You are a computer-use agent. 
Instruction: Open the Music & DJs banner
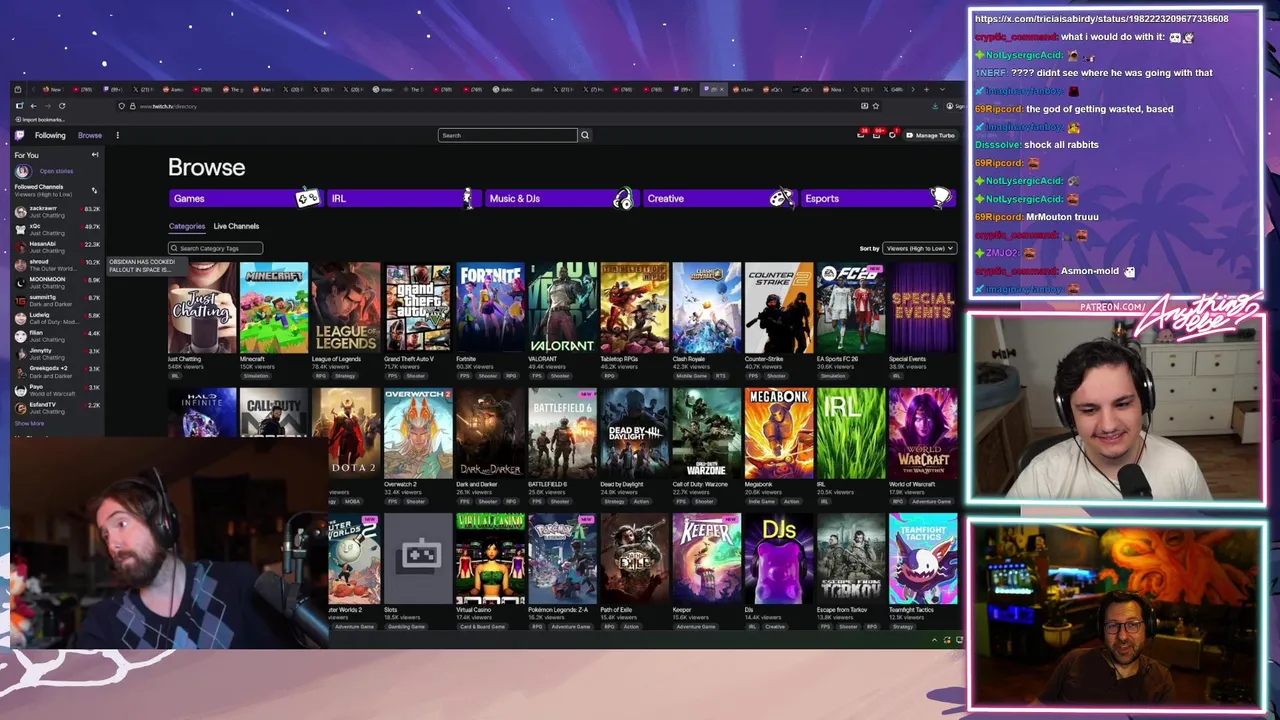(x=560, y=198)
